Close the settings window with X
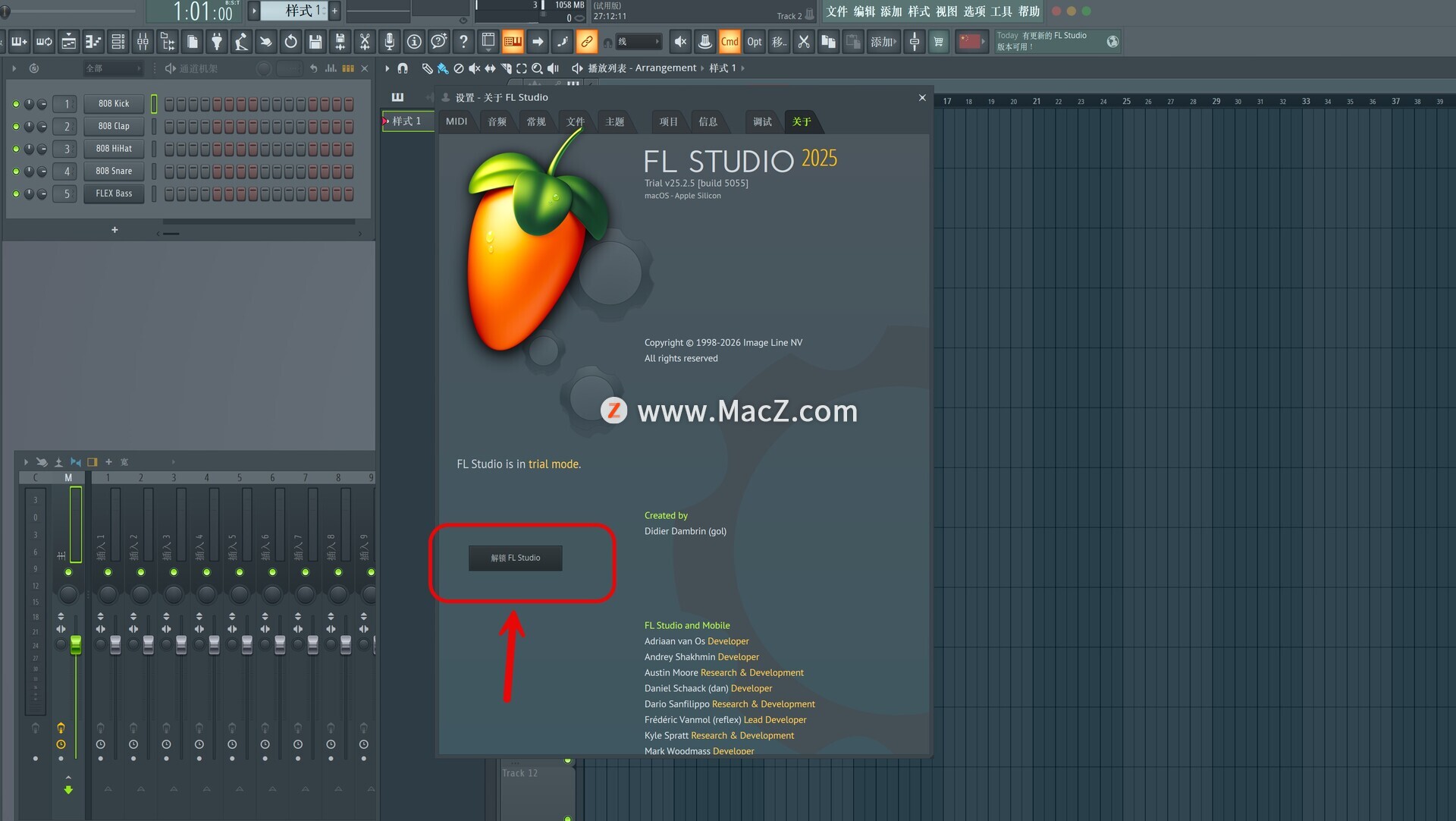Screen dimensions: 1456x821 click(922, 98)
